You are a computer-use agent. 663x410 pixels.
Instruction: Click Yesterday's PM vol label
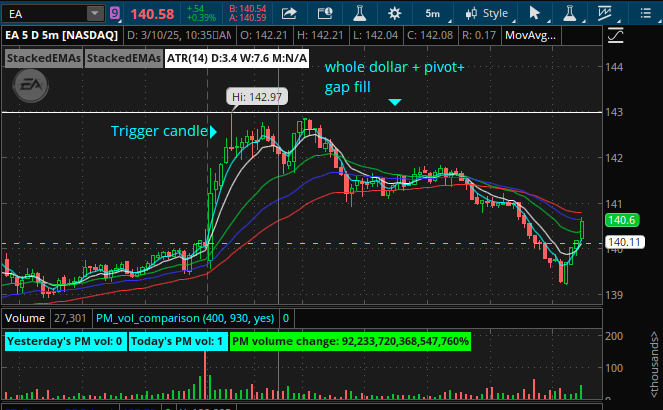pyautogui.click(x=65, y=341)
